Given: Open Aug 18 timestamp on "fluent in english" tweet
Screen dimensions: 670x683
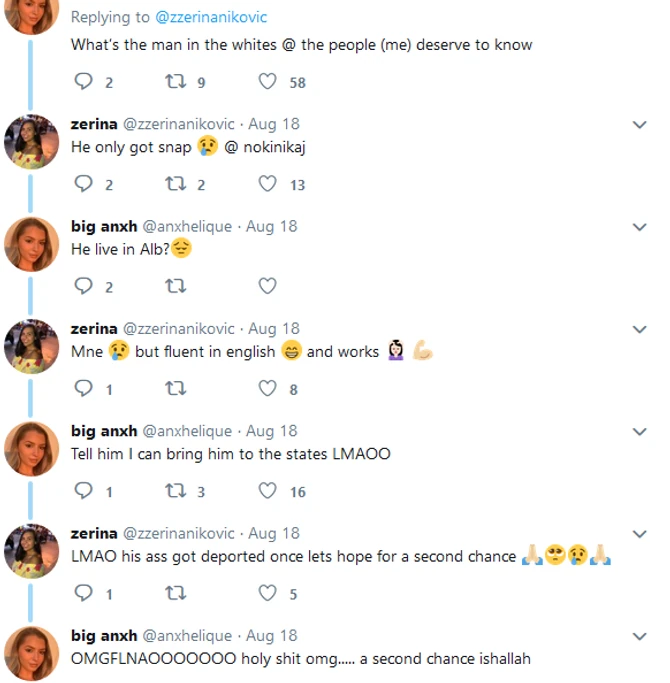Looking at the screenshot, I should [274, 328].
